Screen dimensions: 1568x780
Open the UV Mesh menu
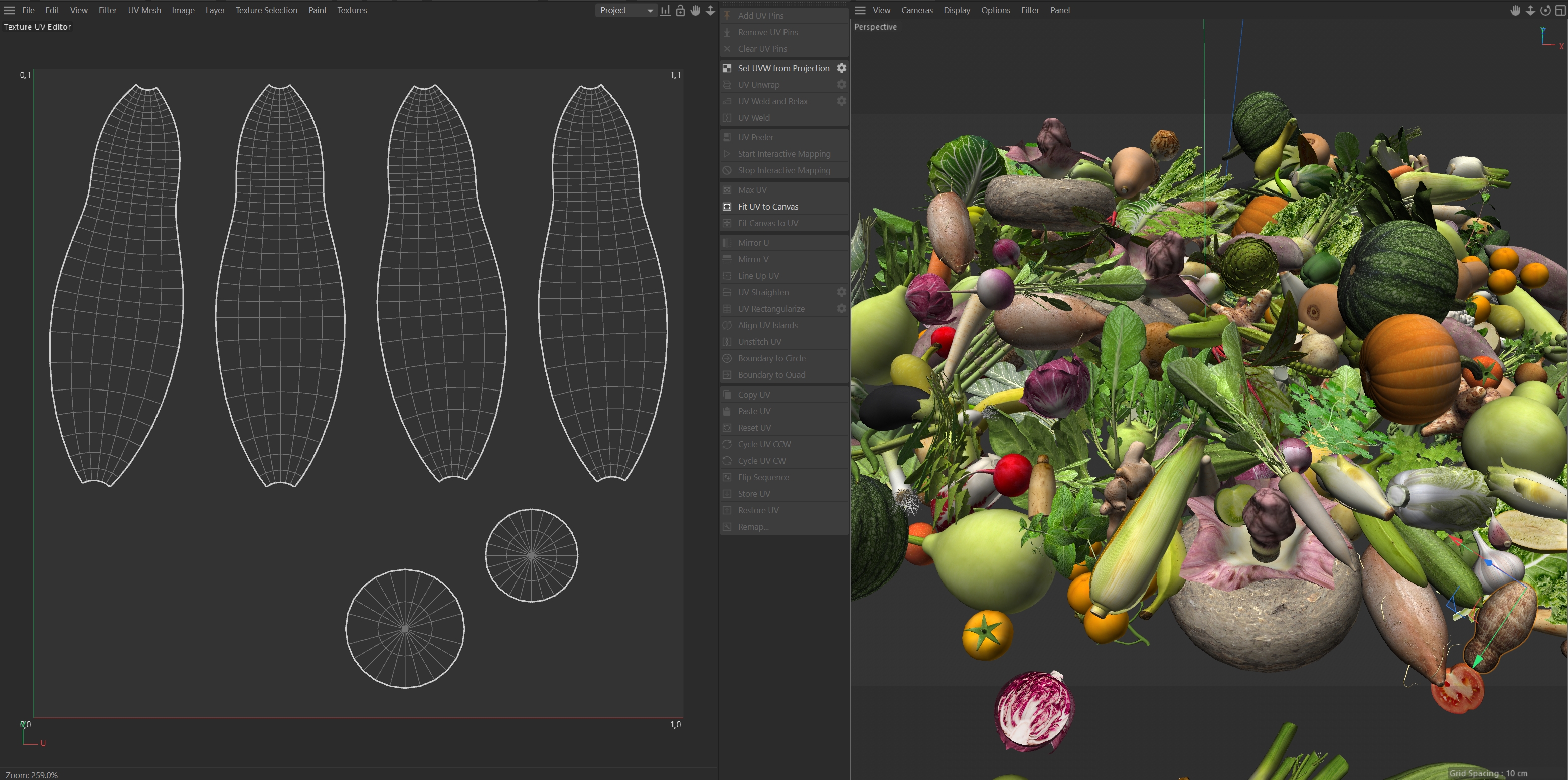(144, 11)
